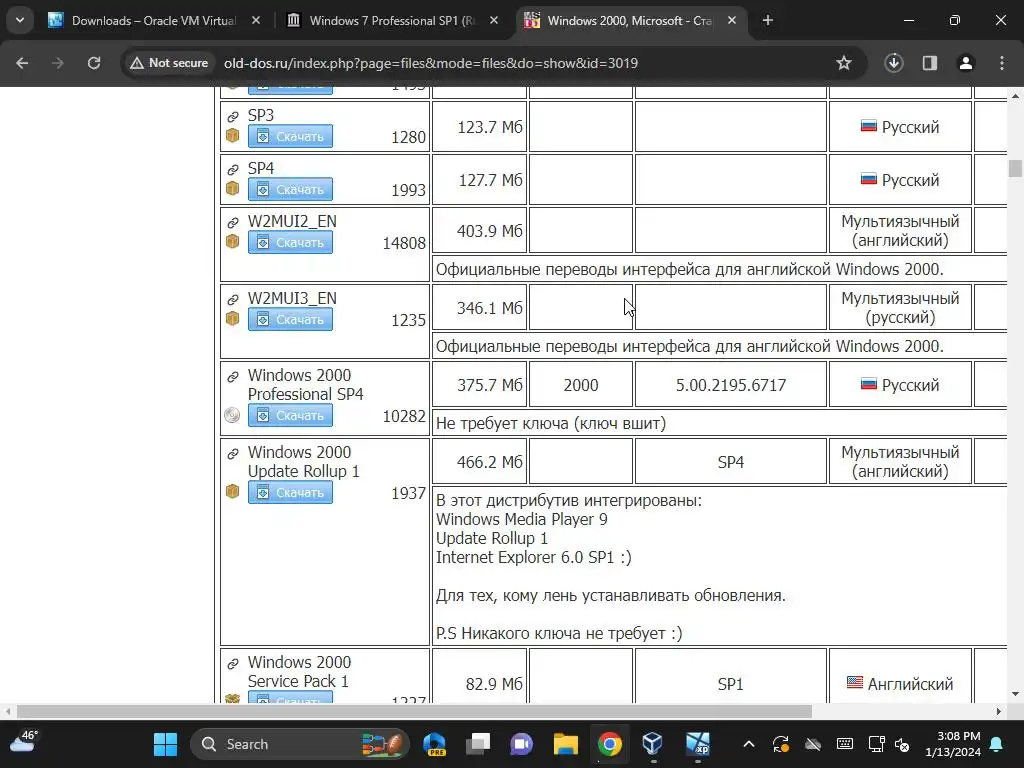Click package icon in Update Rollup 1 row
The width and height of the screenshot is (1024, 768).
(x=232, y=491)
